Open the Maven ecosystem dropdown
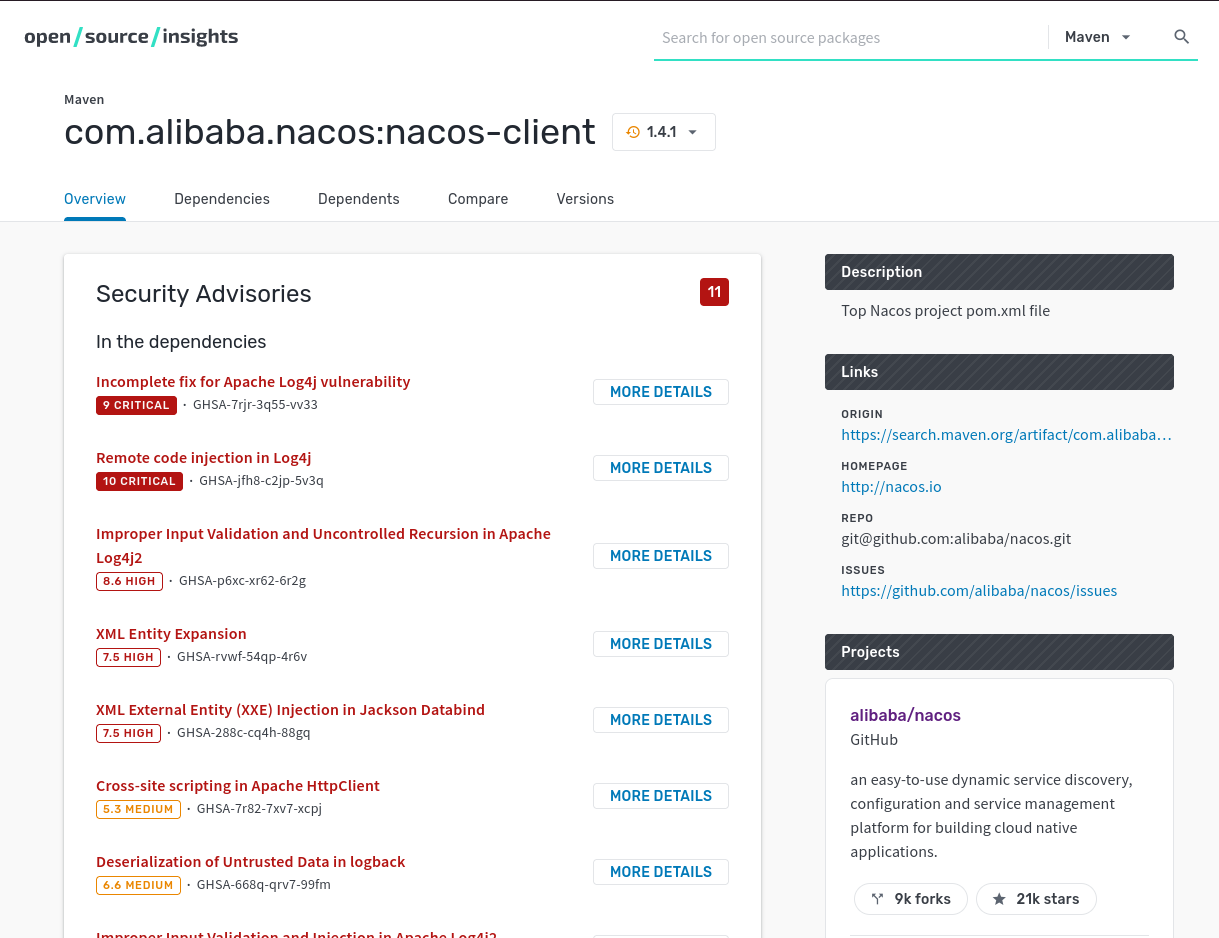Screen dimensions: 1219x938 [1097, 37]
